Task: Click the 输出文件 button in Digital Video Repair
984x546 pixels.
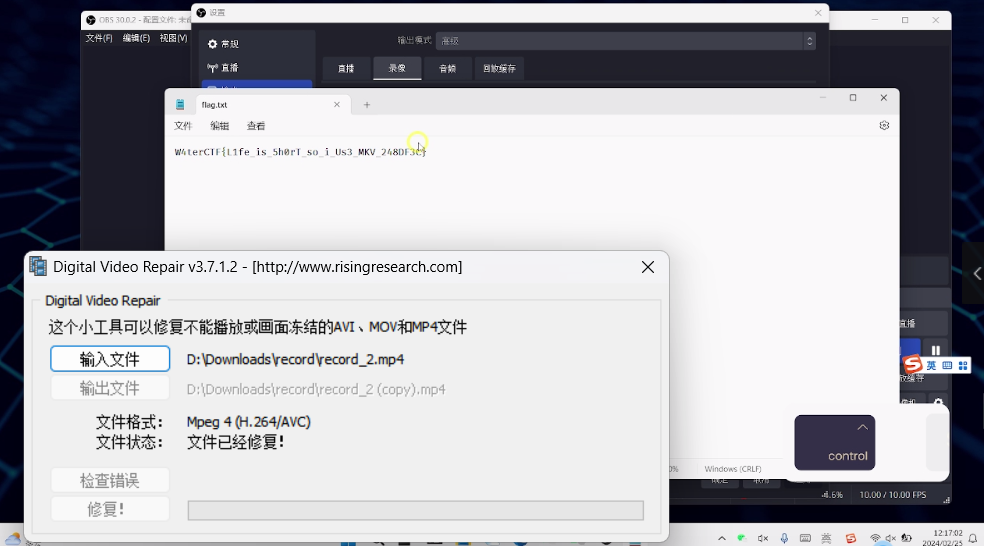Action: pos(110,388)
